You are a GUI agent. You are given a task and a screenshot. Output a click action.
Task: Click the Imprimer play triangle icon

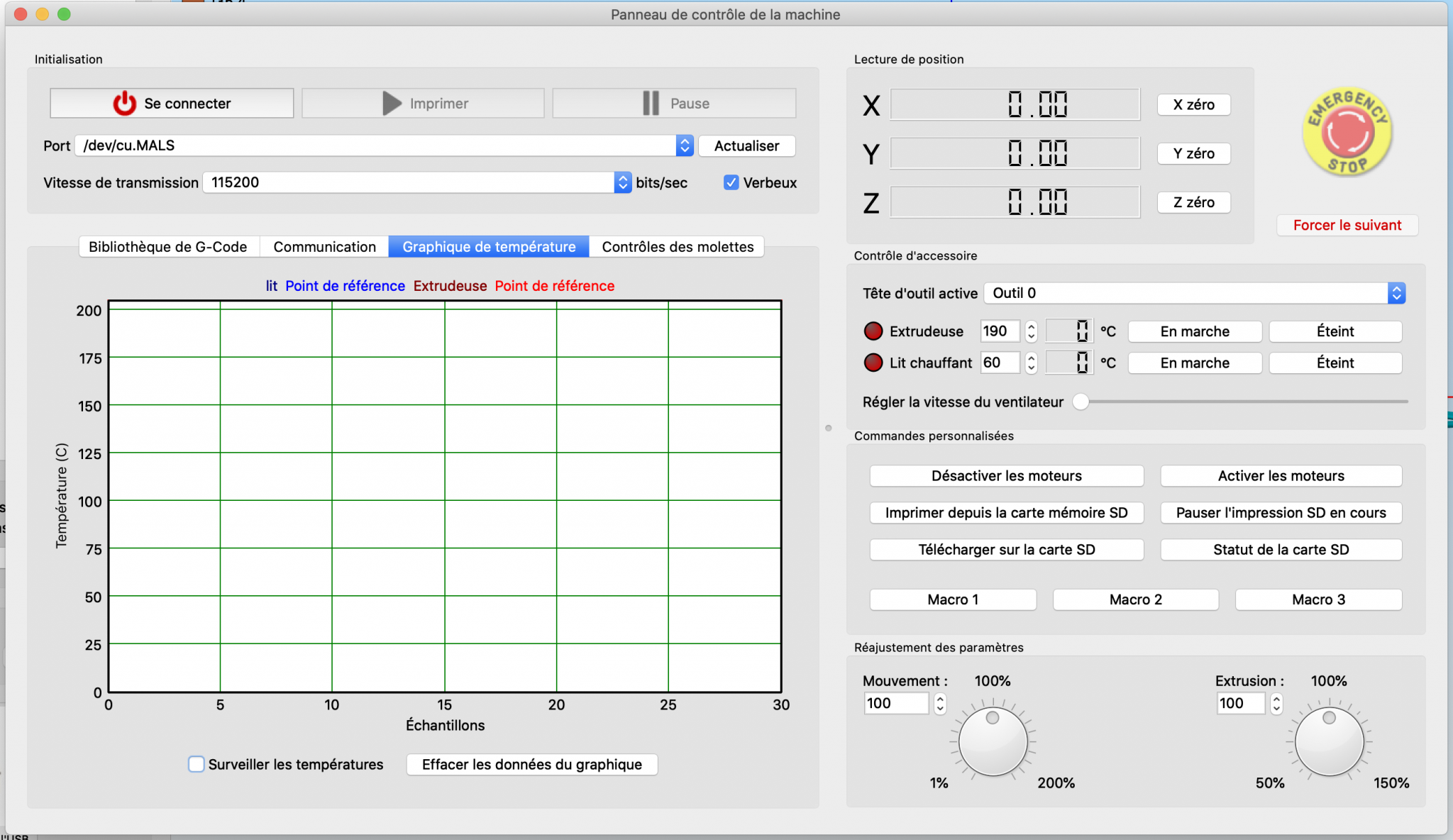(x=391, y=103)
